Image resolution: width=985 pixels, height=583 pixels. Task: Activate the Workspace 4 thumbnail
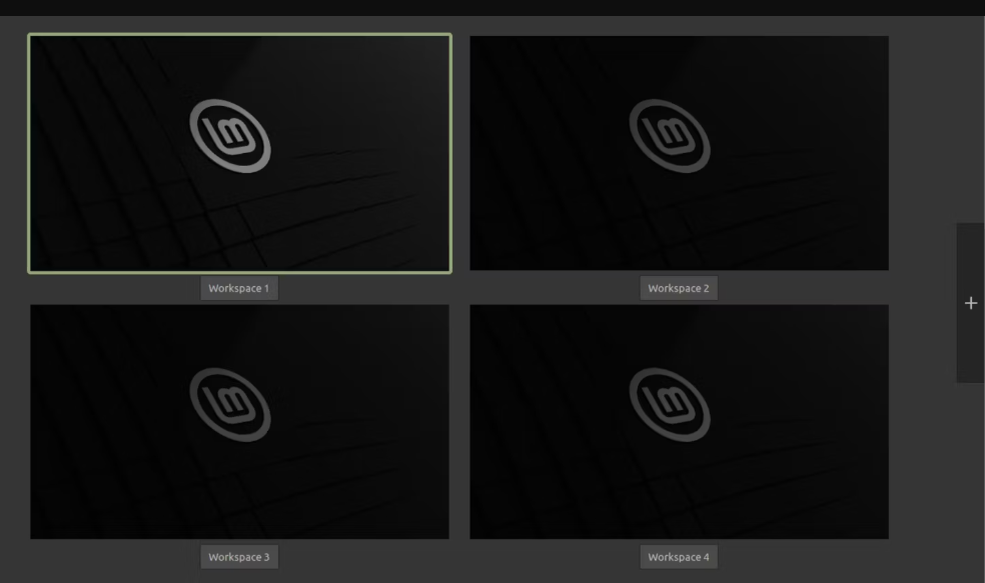[679, 422]
